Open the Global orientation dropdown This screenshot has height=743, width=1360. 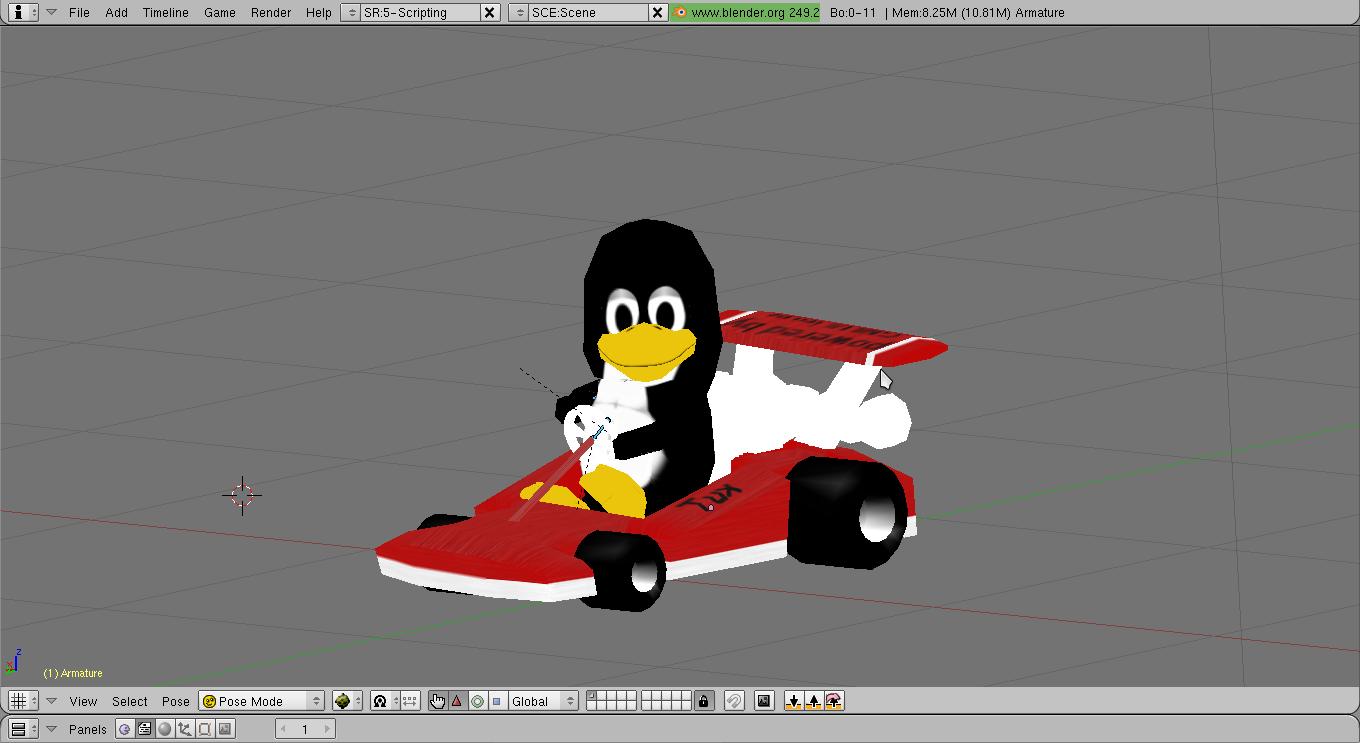coord(543,701)
